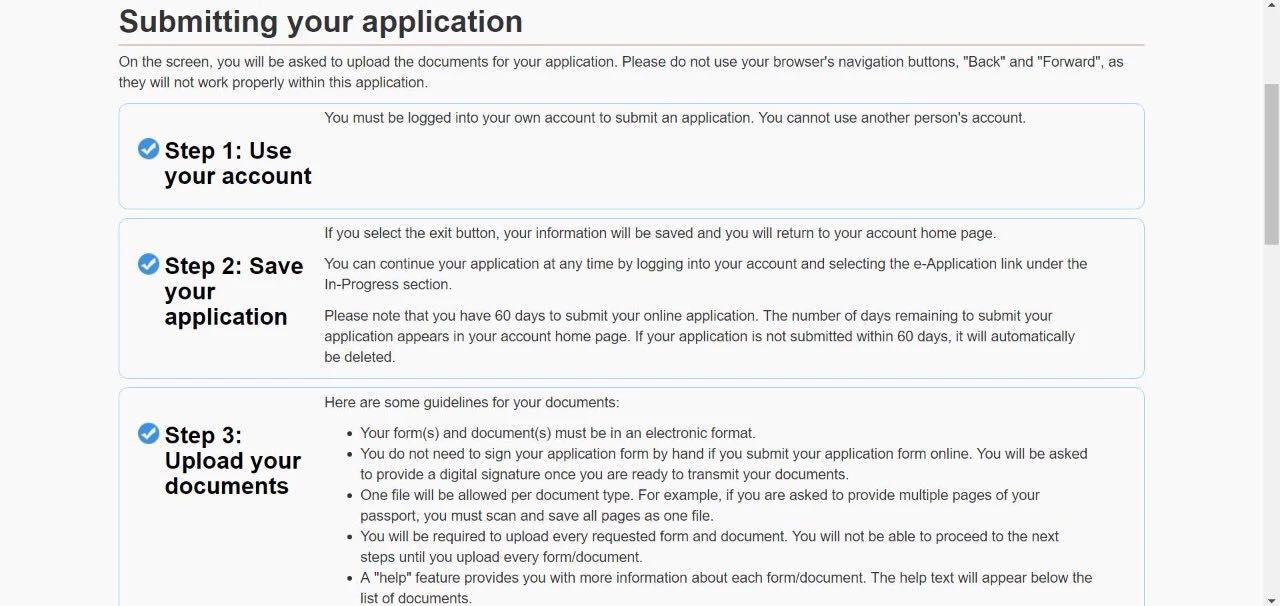Screen dimensions: 1280x606
Task: Click the bullet describing the "help" feature
Action: tap(725, 588)
